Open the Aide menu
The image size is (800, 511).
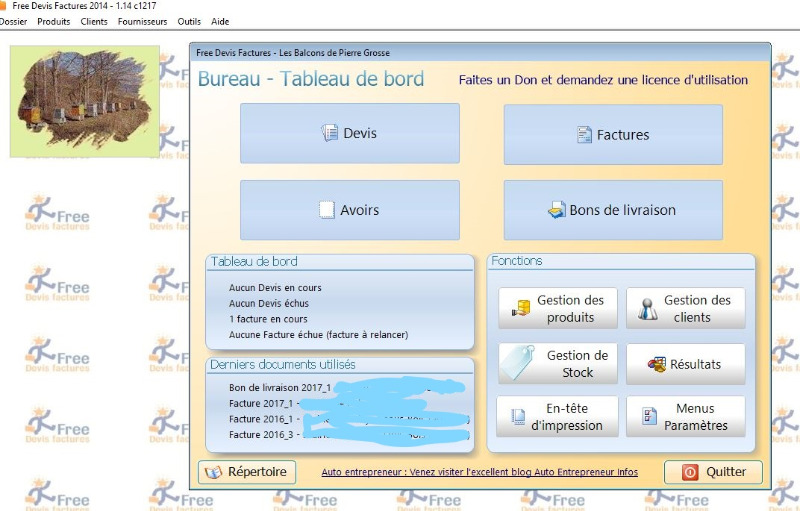[220, 21]
